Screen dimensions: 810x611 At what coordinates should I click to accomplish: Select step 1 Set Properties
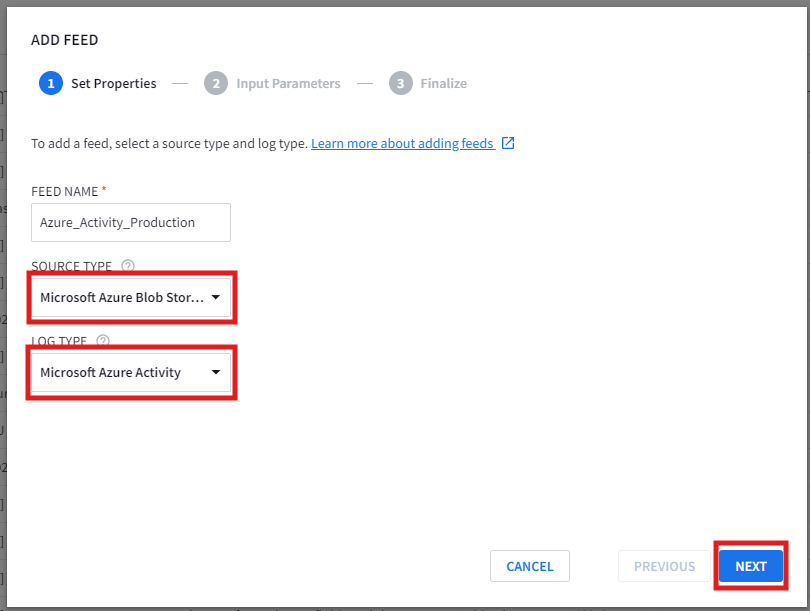(x=98, y=83)
